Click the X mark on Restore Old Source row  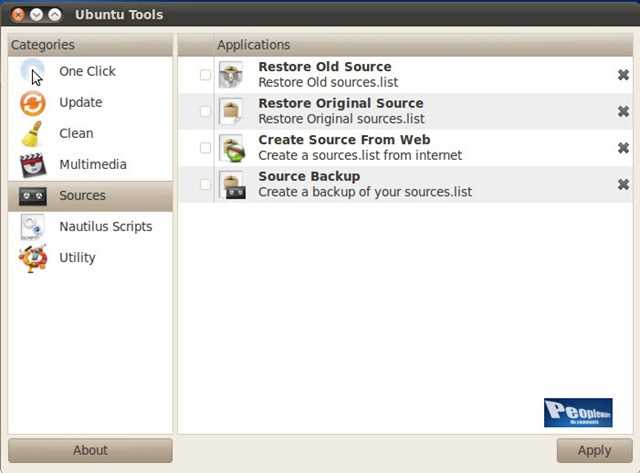pos(623,75)
